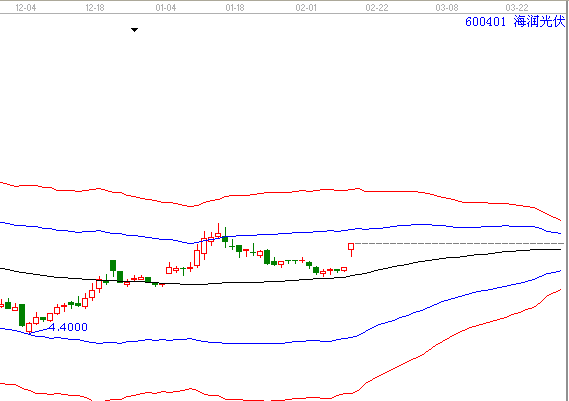Select the 03-08 date label
Image resolution: width=569 pixels, height=401 pixels.
click(x=447, y=8)
